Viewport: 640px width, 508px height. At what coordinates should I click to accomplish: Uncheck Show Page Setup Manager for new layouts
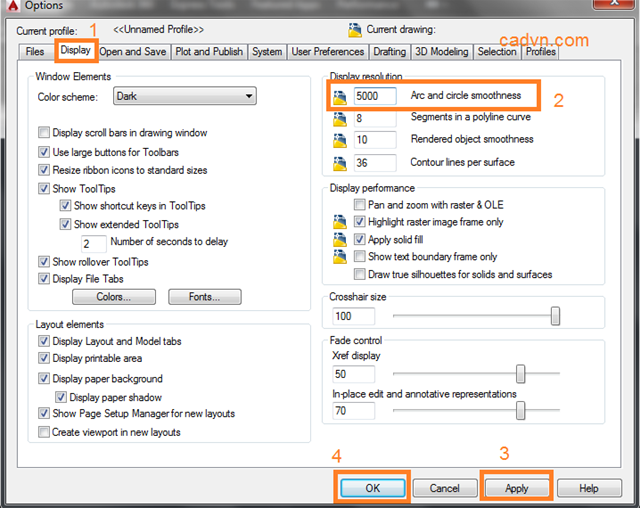coord(44,413)
